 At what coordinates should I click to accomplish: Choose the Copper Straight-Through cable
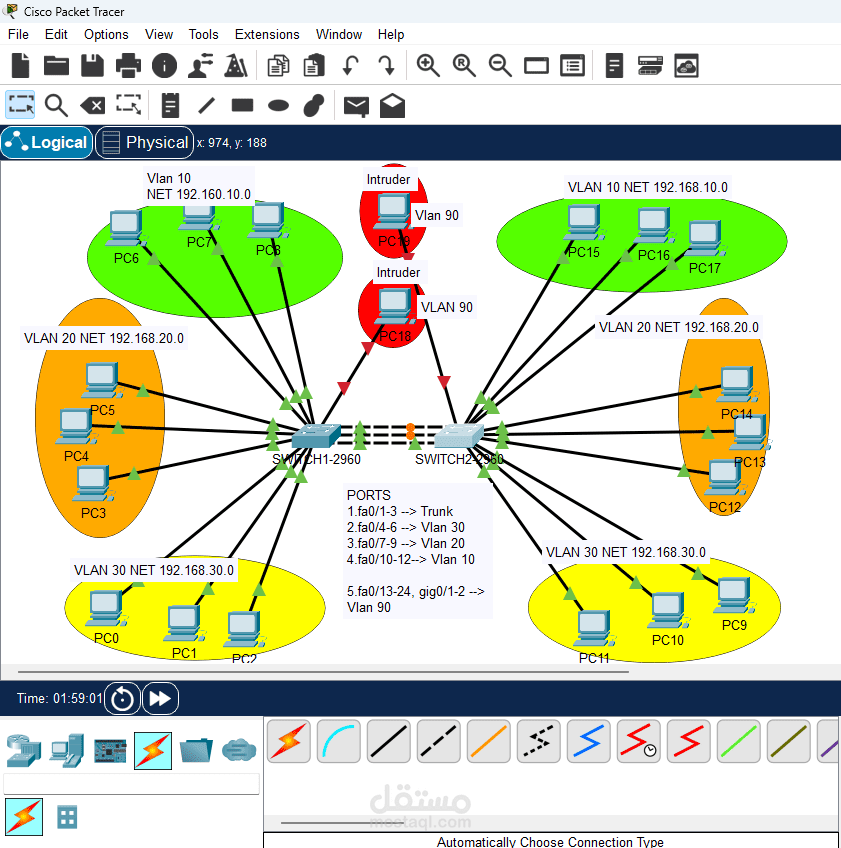389,740
